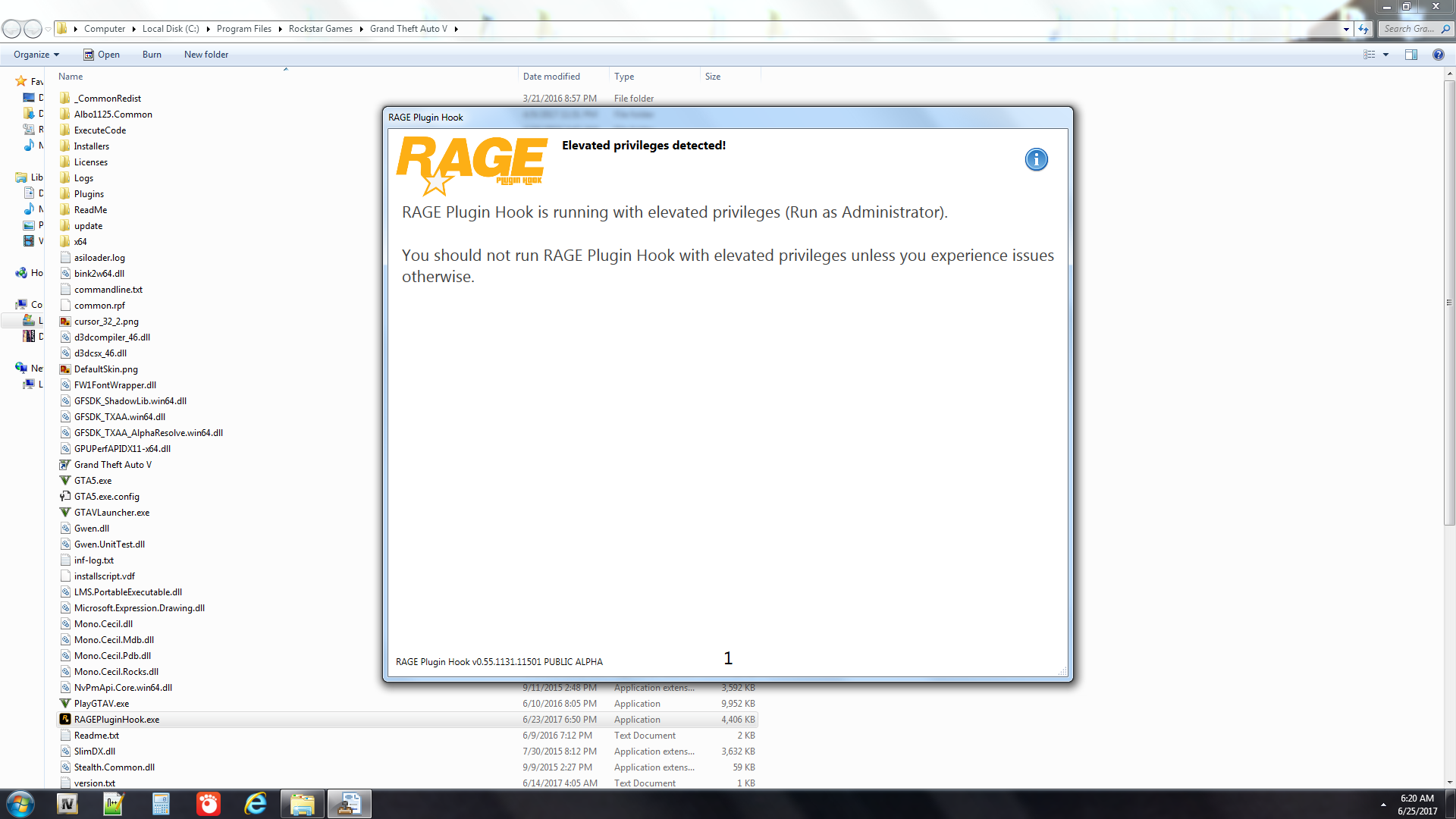Click Open in the Explorer toolbar
This screenshot has height=819, width=1456.
point(102,55)
